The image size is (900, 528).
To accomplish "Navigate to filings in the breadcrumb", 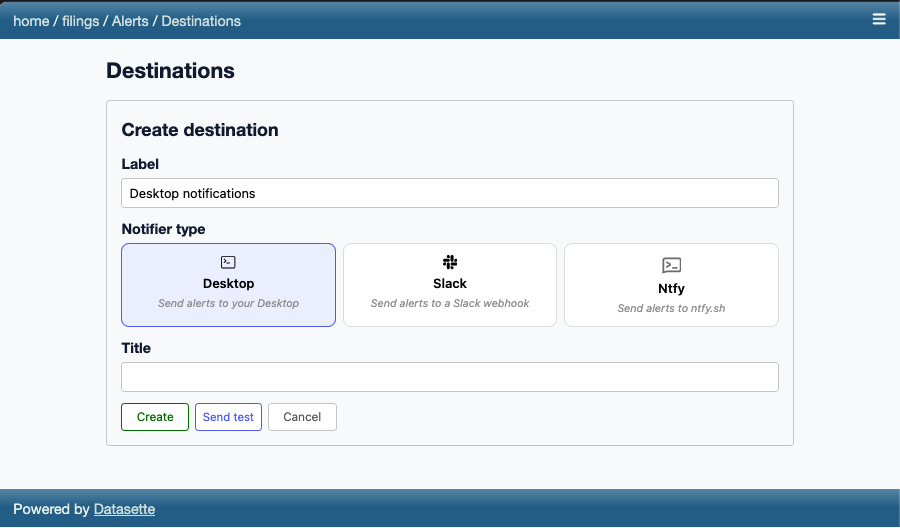I will (x=80, y=20).
